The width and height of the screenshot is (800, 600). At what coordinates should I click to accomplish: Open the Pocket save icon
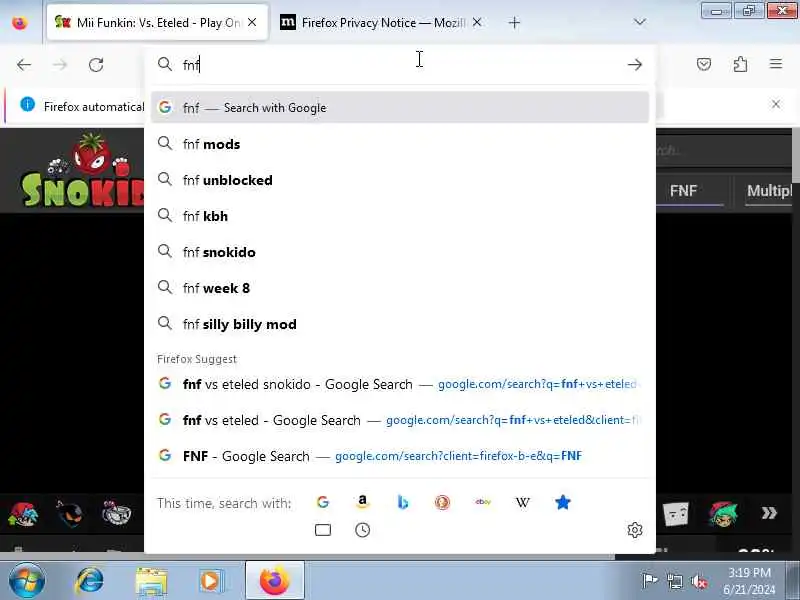(704, 64)
